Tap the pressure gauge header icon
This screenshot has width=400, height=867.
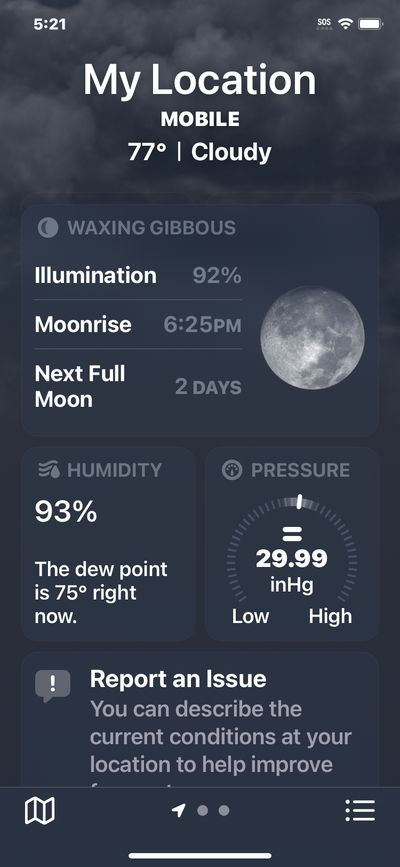(x=232, y=470)
